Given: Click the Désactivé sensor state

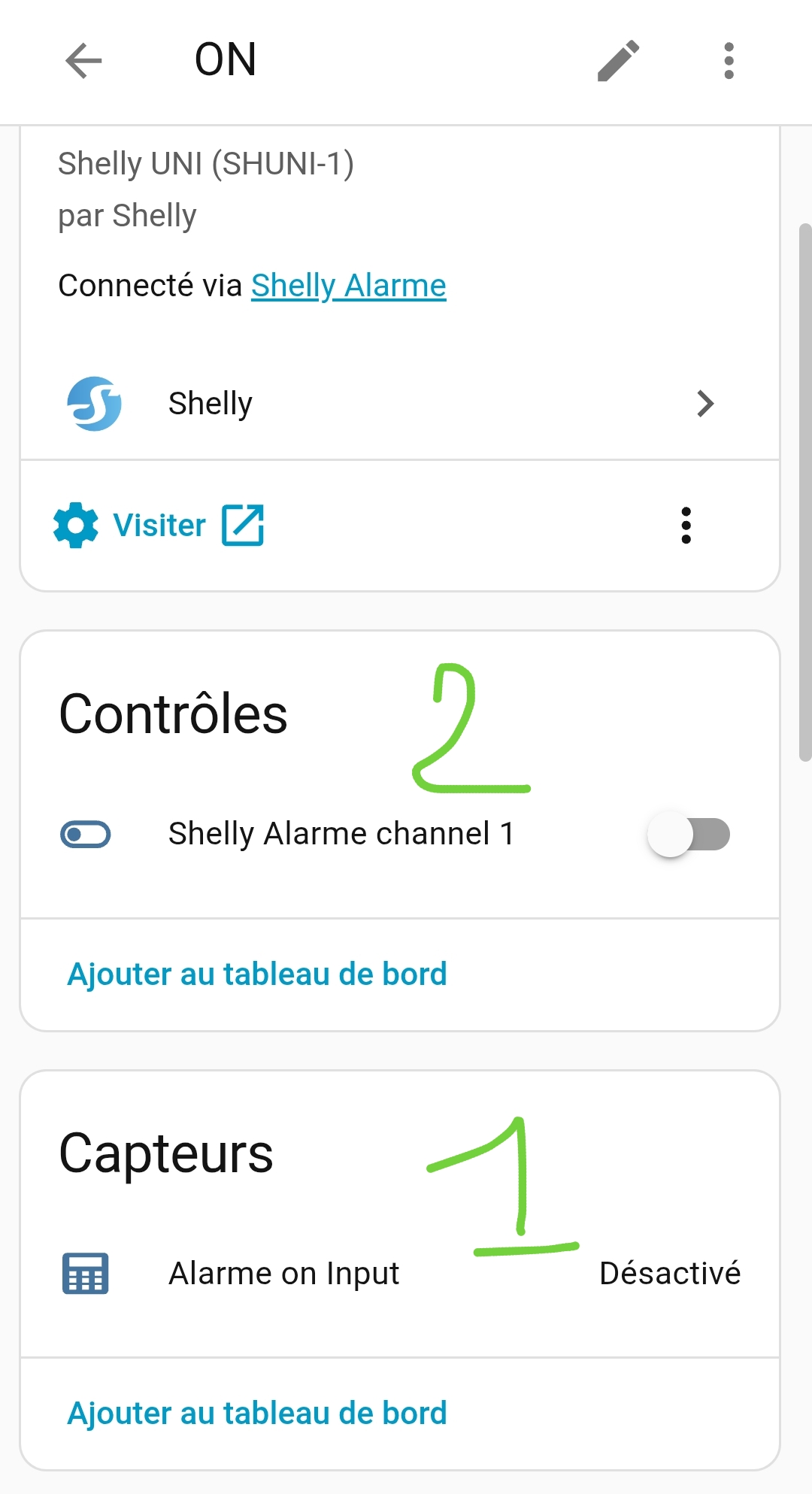Looking at the screenshot, I should tap(669, 1274).
